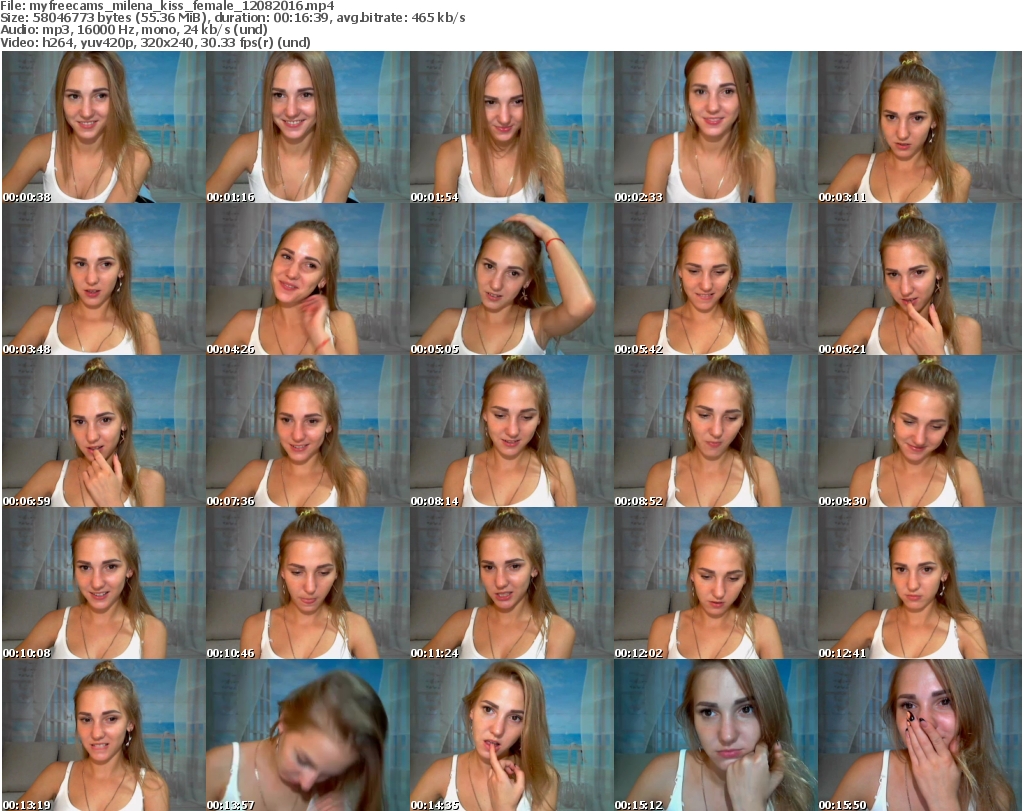Select the thumbnail stamped 00:10:46
This screenshot has height=811, width=1024.
(308, 583)
